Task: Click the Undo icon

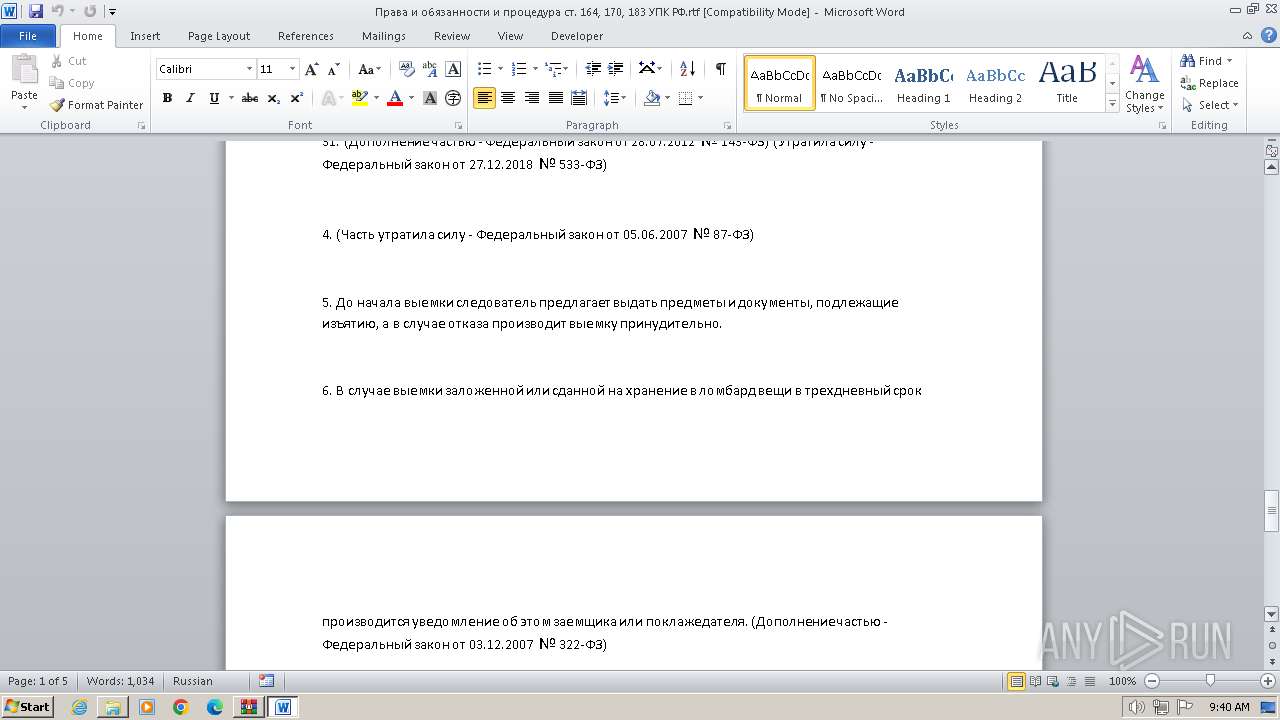Action: coord(57,11)
